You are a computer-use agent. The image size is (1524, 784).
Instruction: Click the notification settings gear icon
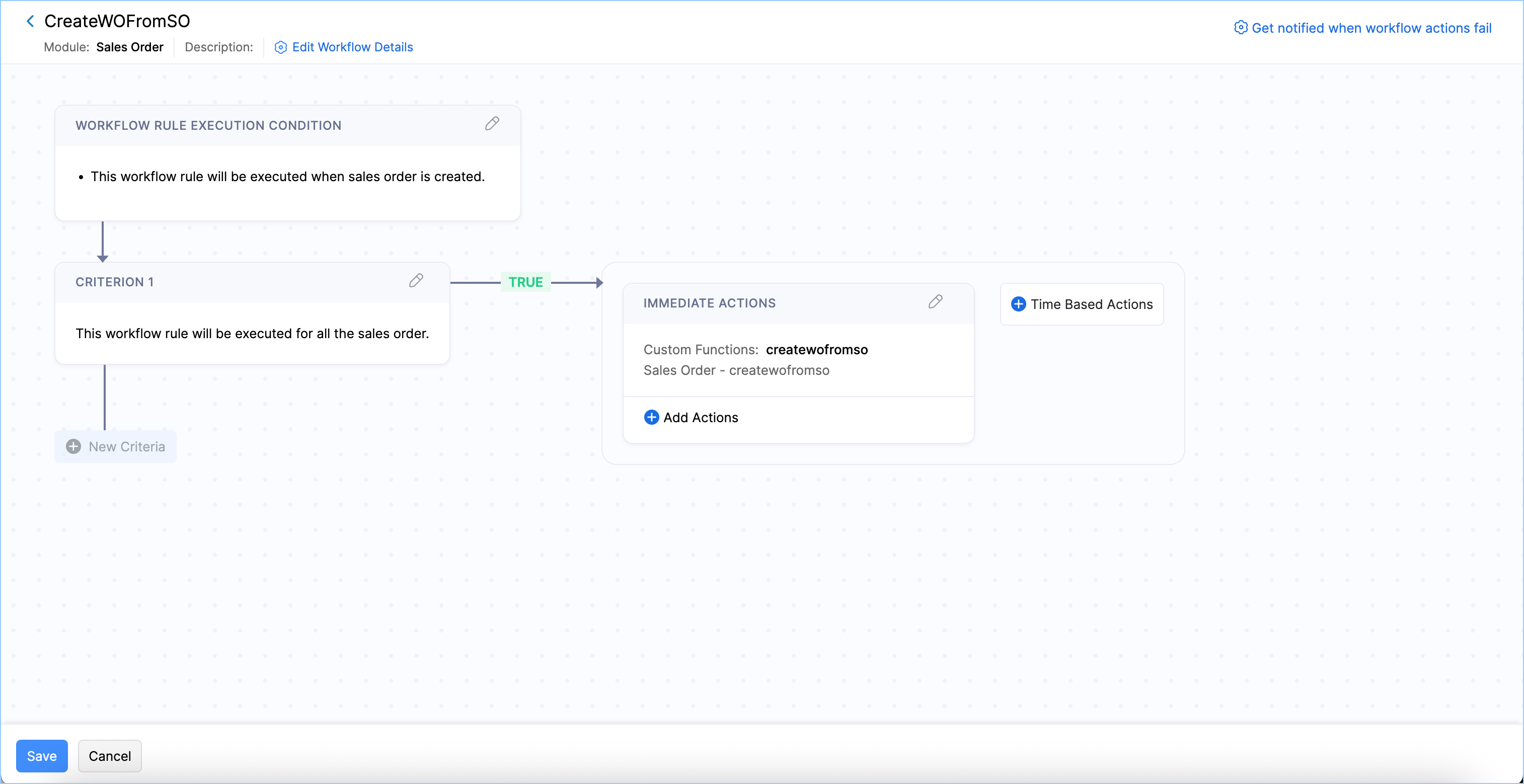[1240, 28]
